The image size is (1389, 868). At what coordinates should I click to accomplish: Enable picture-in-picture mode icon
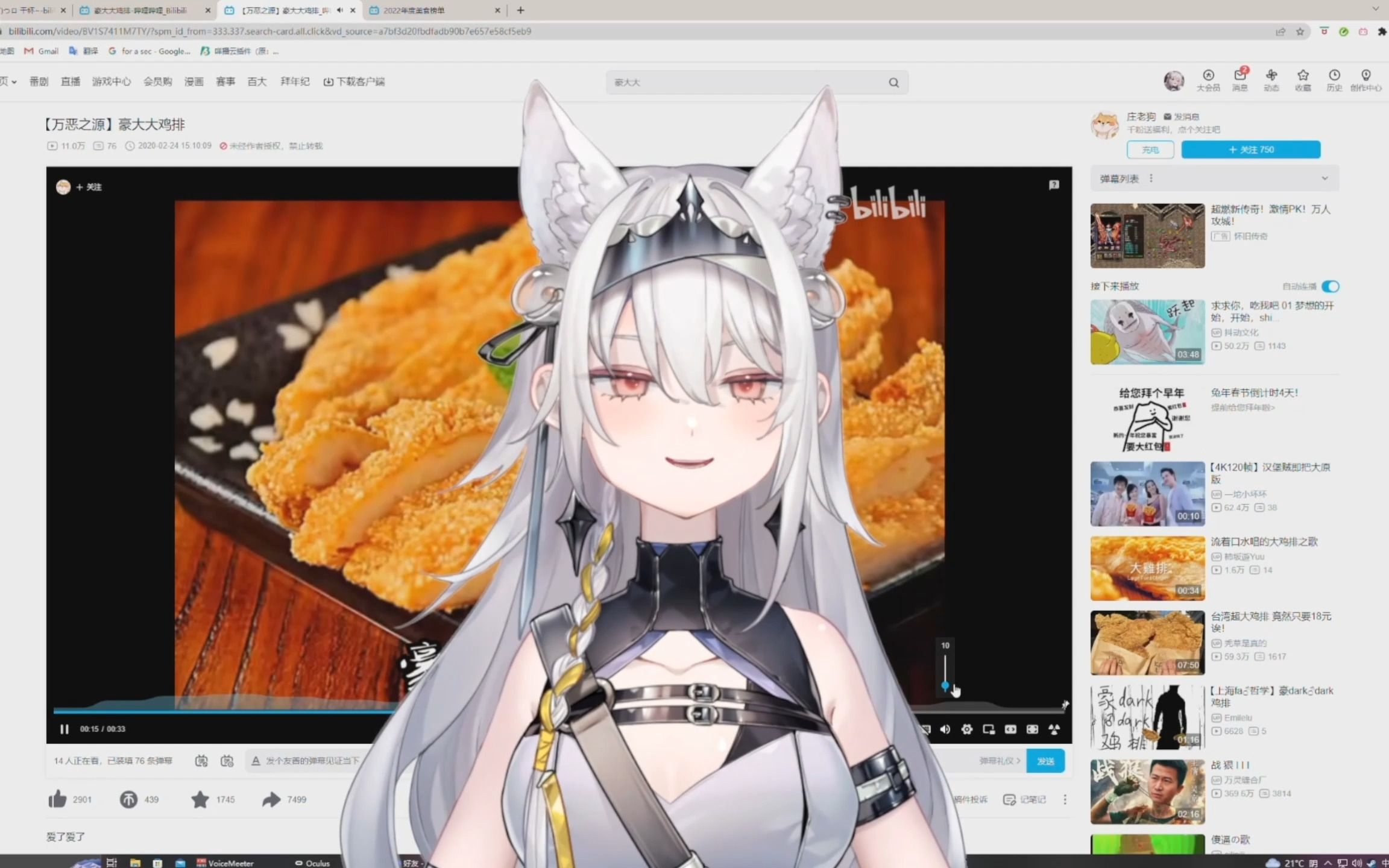(988, 729)
